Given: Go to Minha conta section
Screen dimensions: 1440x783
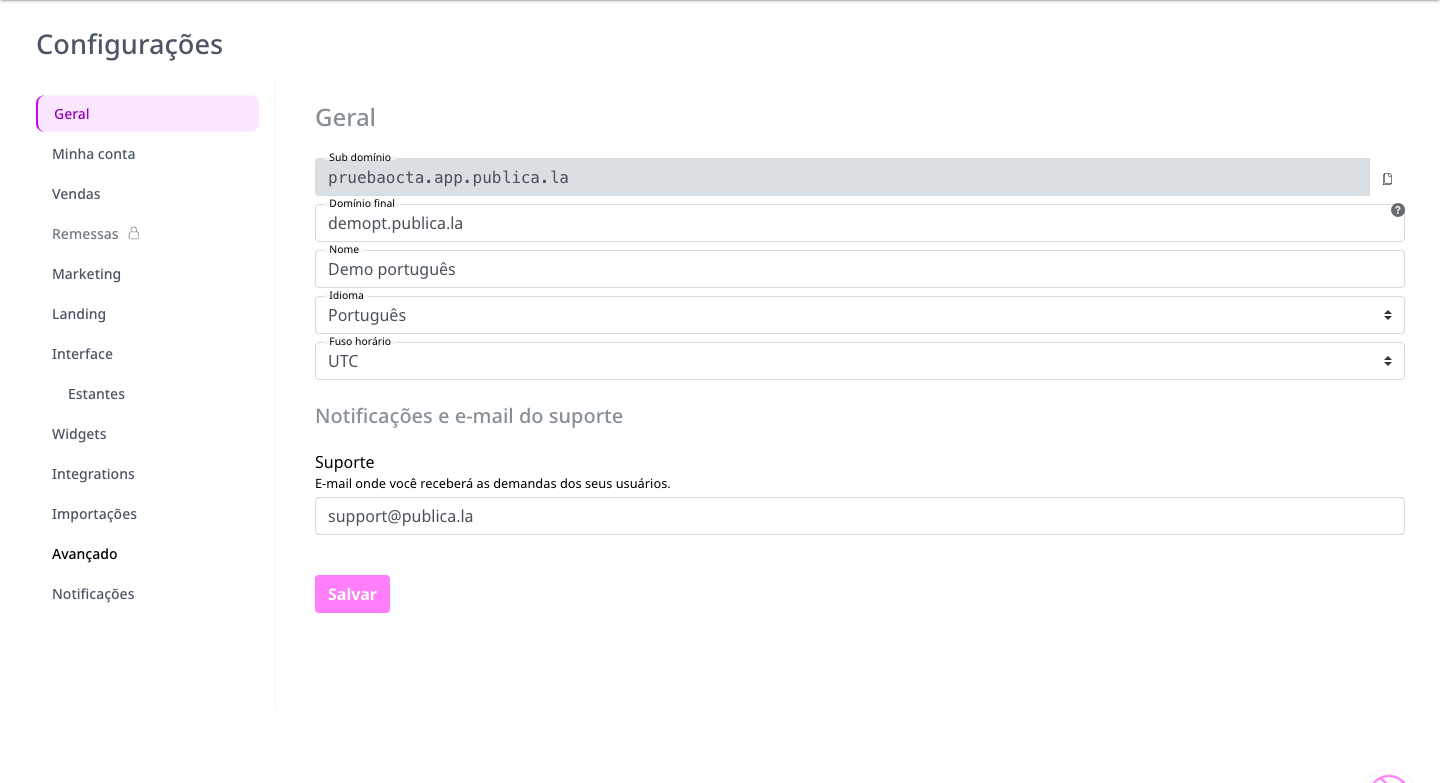Looking at the screenshot, I should (93, 154).
